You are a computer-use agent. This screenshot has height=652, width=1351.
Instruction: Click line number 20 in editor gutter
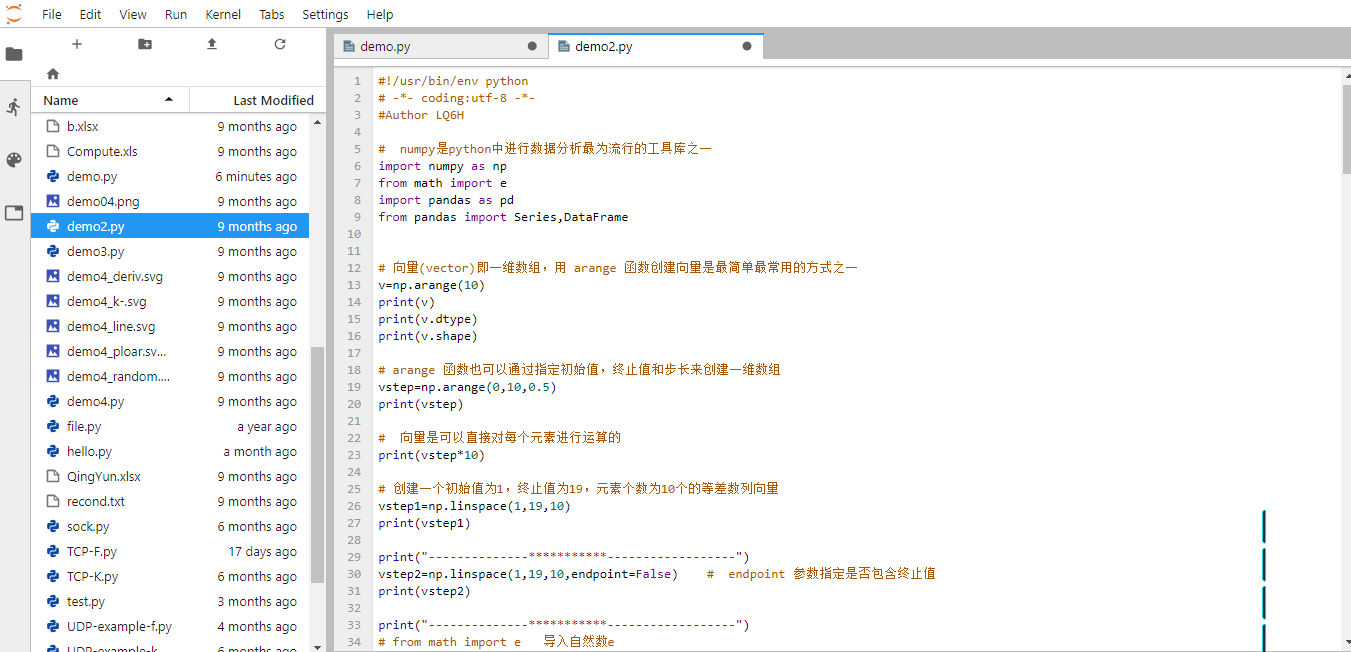point(355,404)
